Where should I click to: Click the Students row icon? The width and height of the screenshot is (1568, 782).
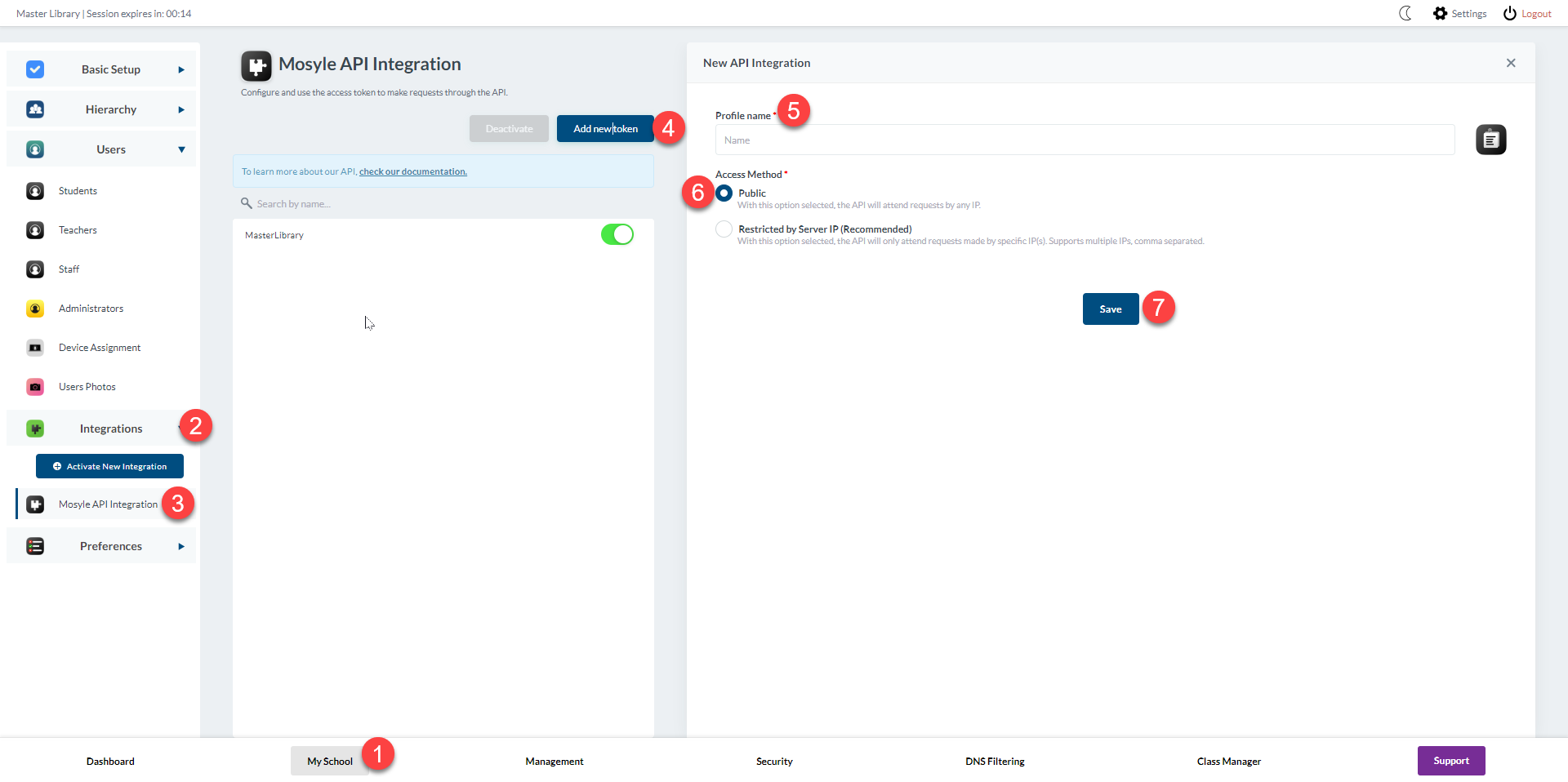(35, 191)
